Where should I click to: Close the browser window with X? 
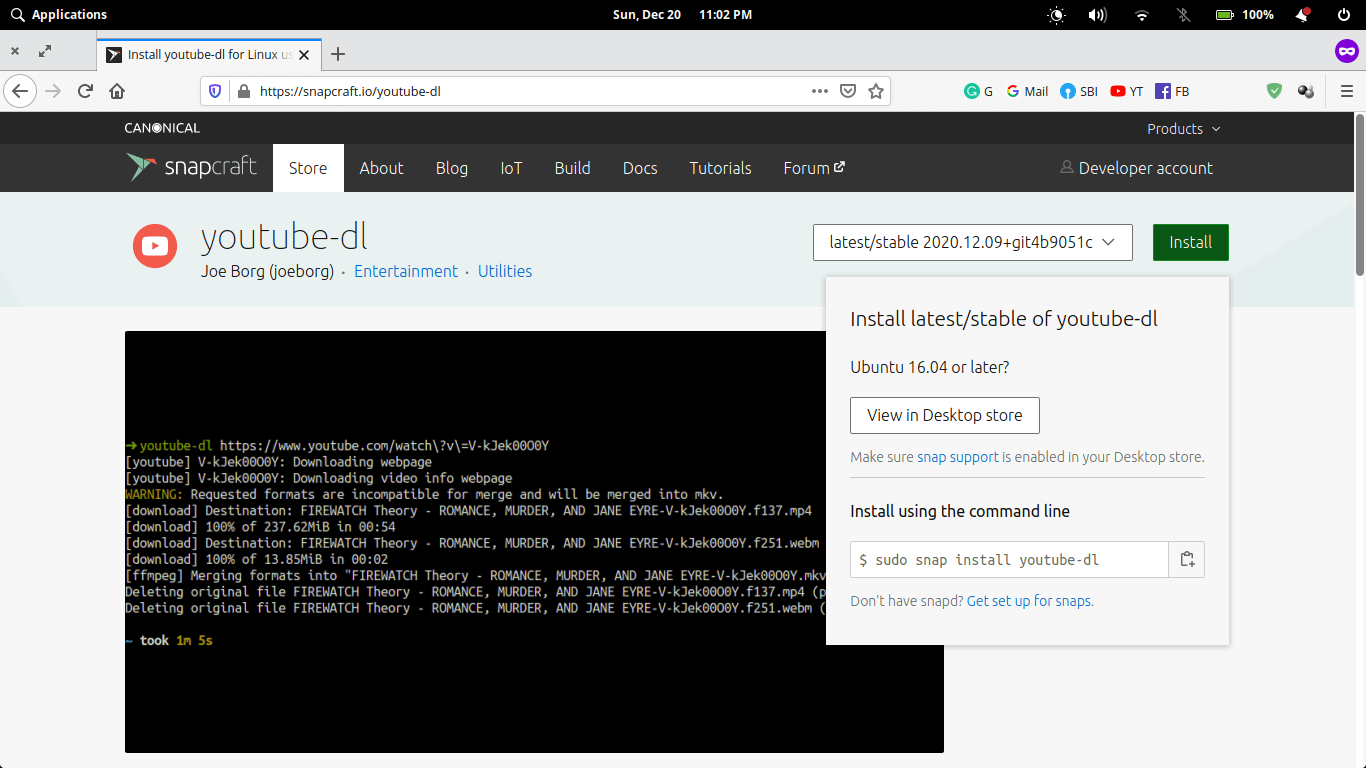(15, 51)
